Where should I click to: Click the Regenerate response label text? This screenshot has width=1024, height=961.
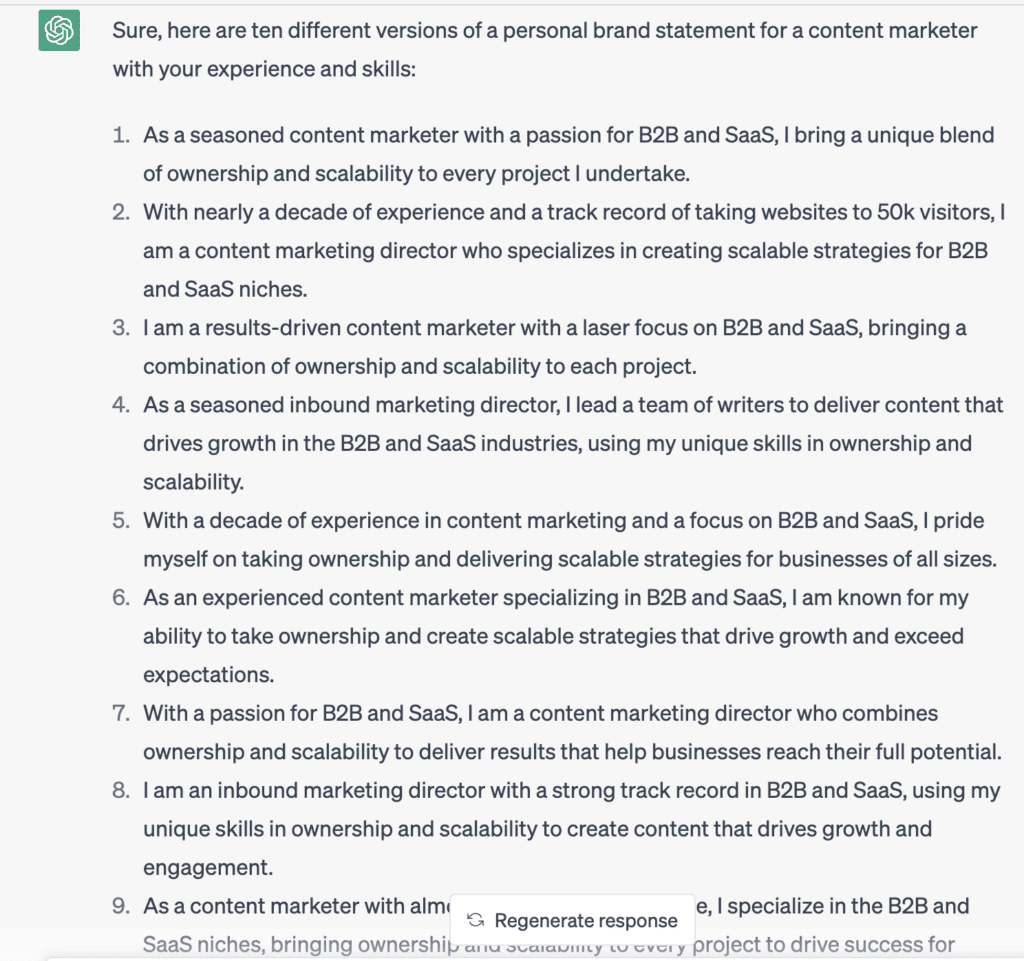(x=585, y=920)
